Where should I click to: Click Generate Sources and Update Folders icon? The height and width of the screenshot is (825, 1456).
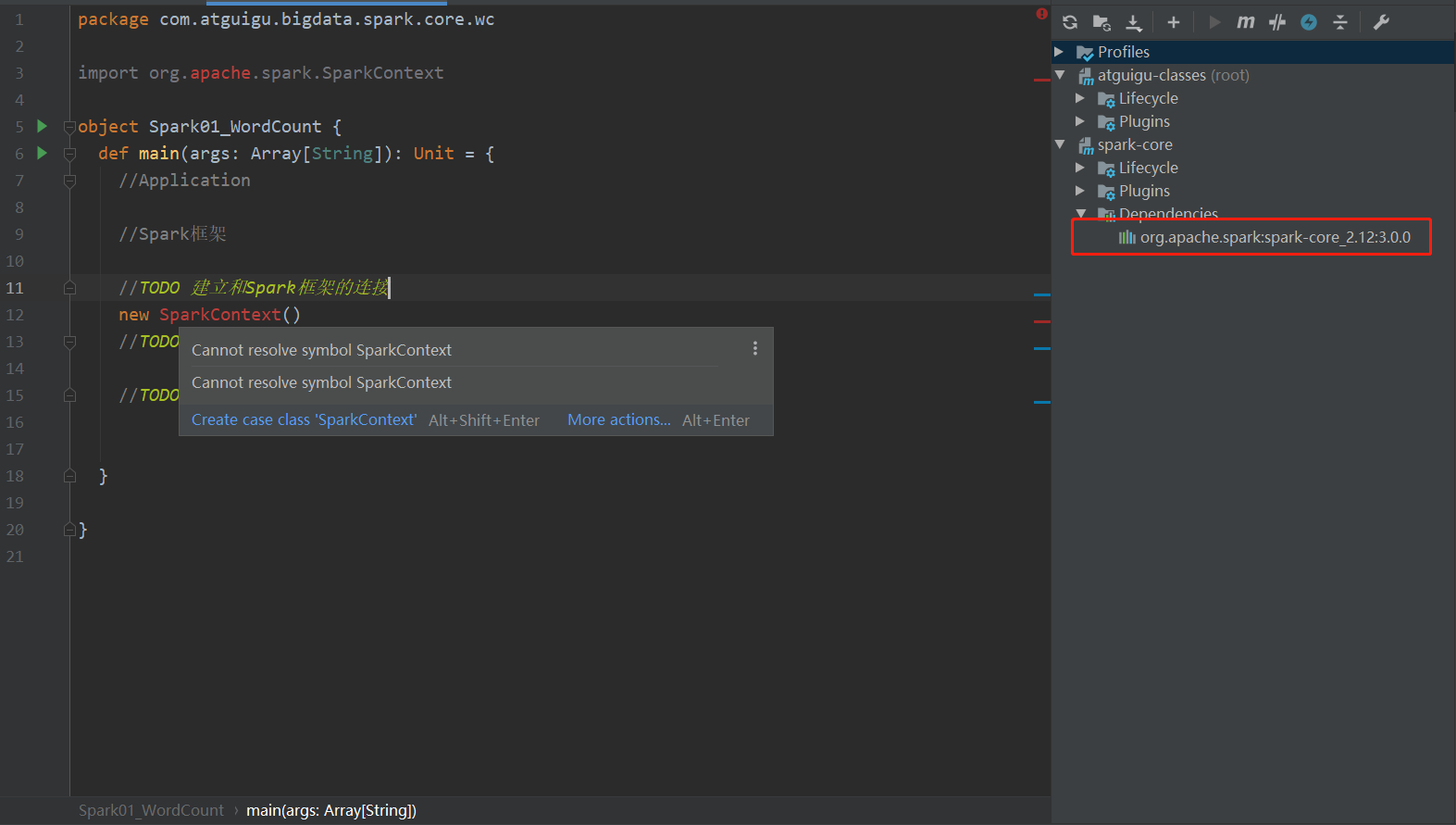pyautogui.click(x=1101, y=22)
